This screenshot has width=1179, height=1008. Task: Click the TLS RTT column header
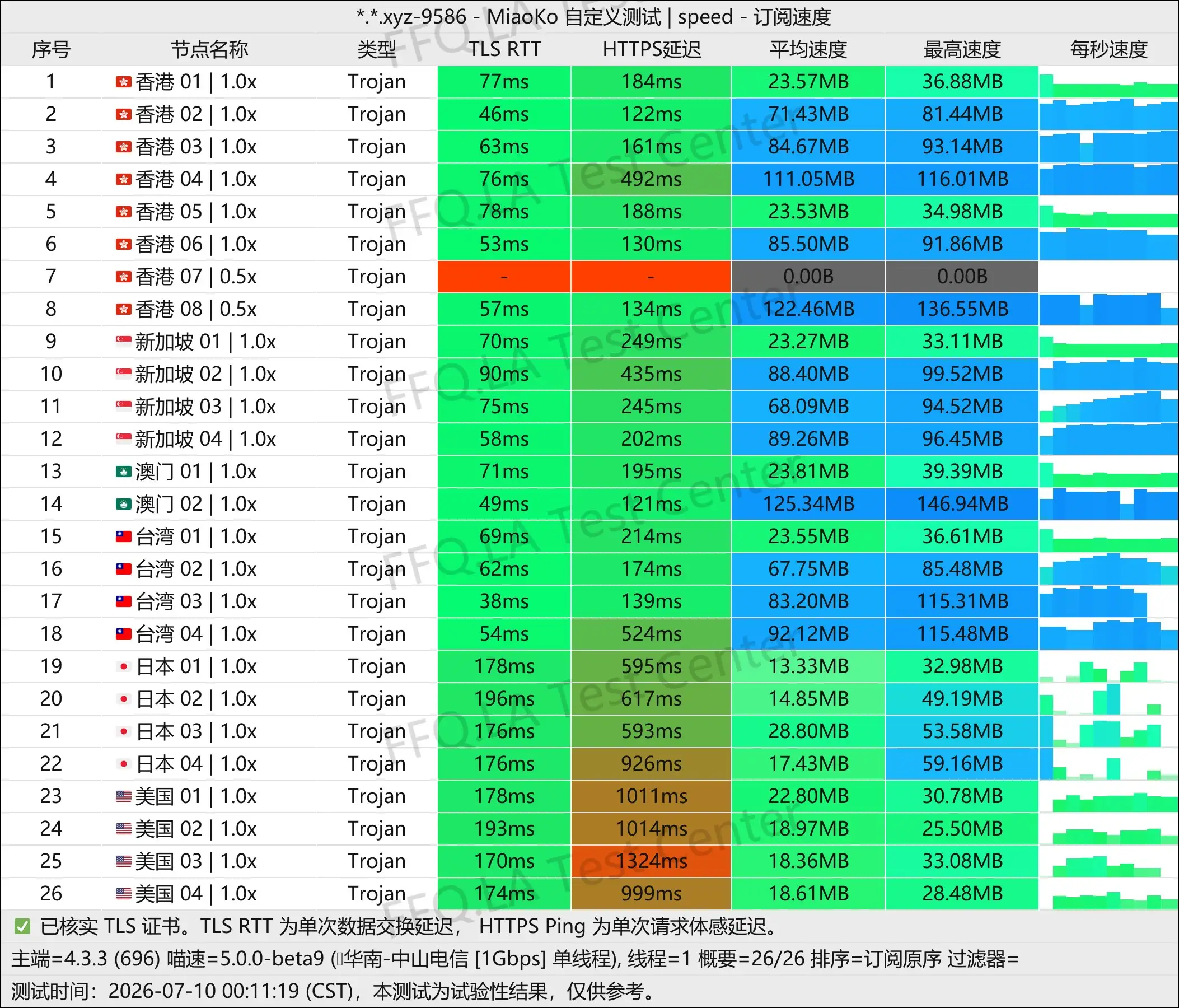(504, 49)
